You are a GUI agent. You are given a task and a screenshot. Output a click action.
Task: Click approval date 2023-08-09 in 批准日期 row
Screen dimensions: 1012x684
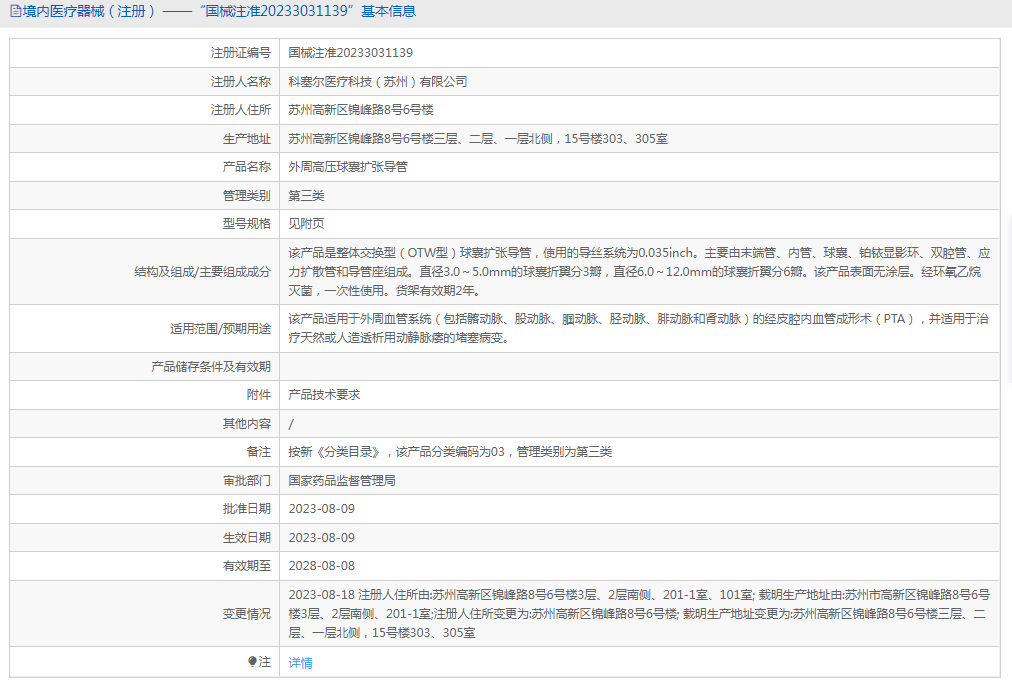pos(321,508)
